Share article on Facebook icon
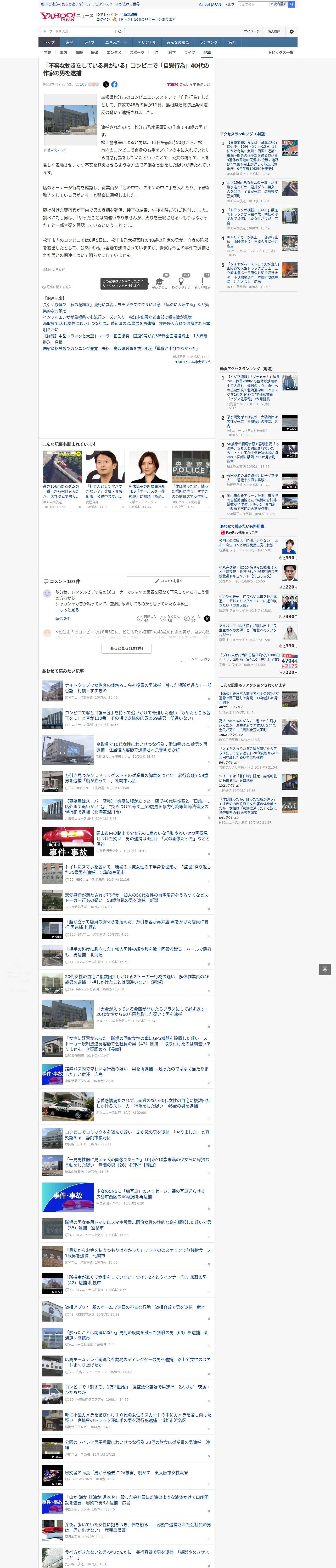Screen dimensions: 336x1568 (x=114, y=85)
